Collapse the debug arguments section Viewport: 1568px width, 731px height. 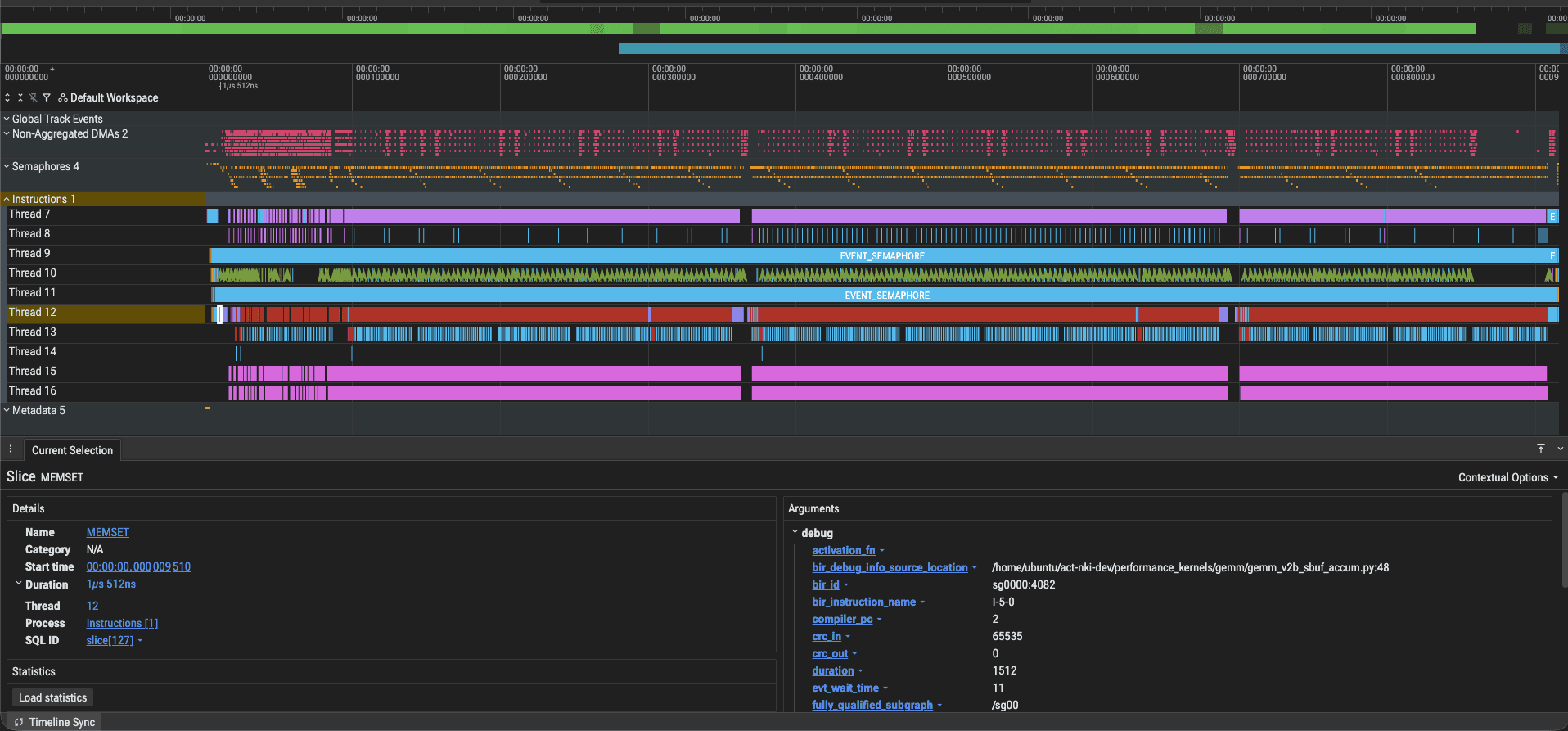(795, 532)
